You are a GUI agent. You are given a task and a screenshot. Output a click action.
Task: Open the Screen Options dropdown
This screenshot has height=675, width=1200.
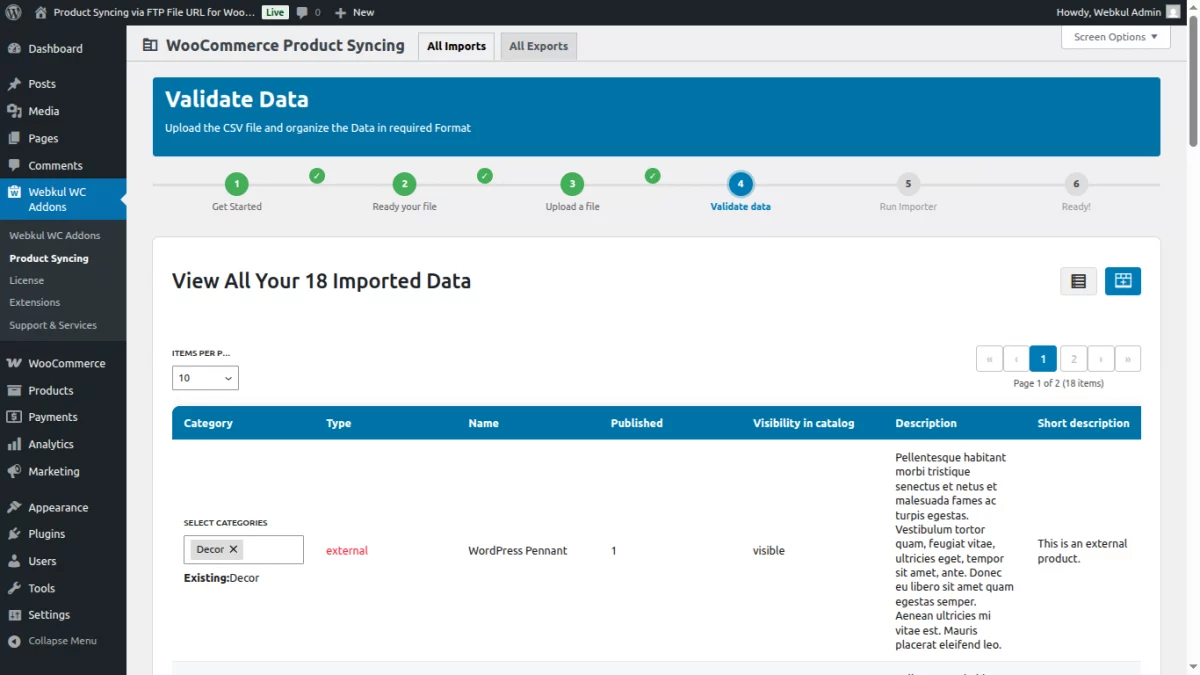click(1115, 36)
